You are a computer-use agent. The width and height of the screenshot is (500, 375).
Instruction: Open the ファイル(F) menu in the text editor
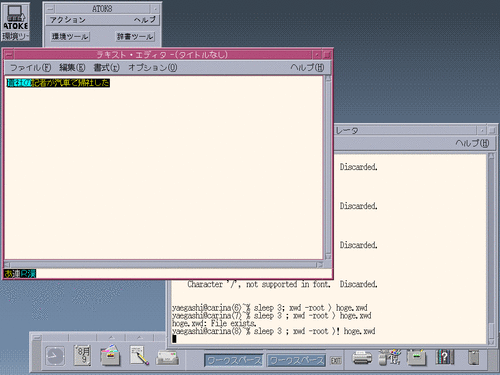click(30, 68)
